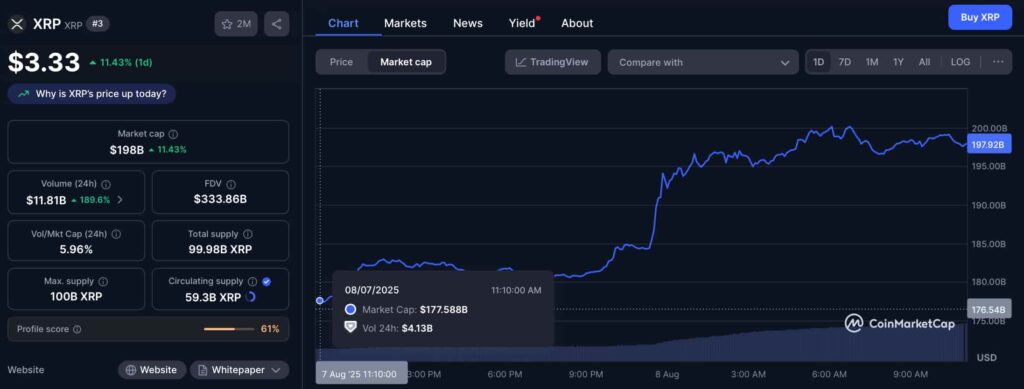Viewport: 1024px width, 389px height.
Task: Click the 99.98B XRP total supply value
Action: point(220,249)
